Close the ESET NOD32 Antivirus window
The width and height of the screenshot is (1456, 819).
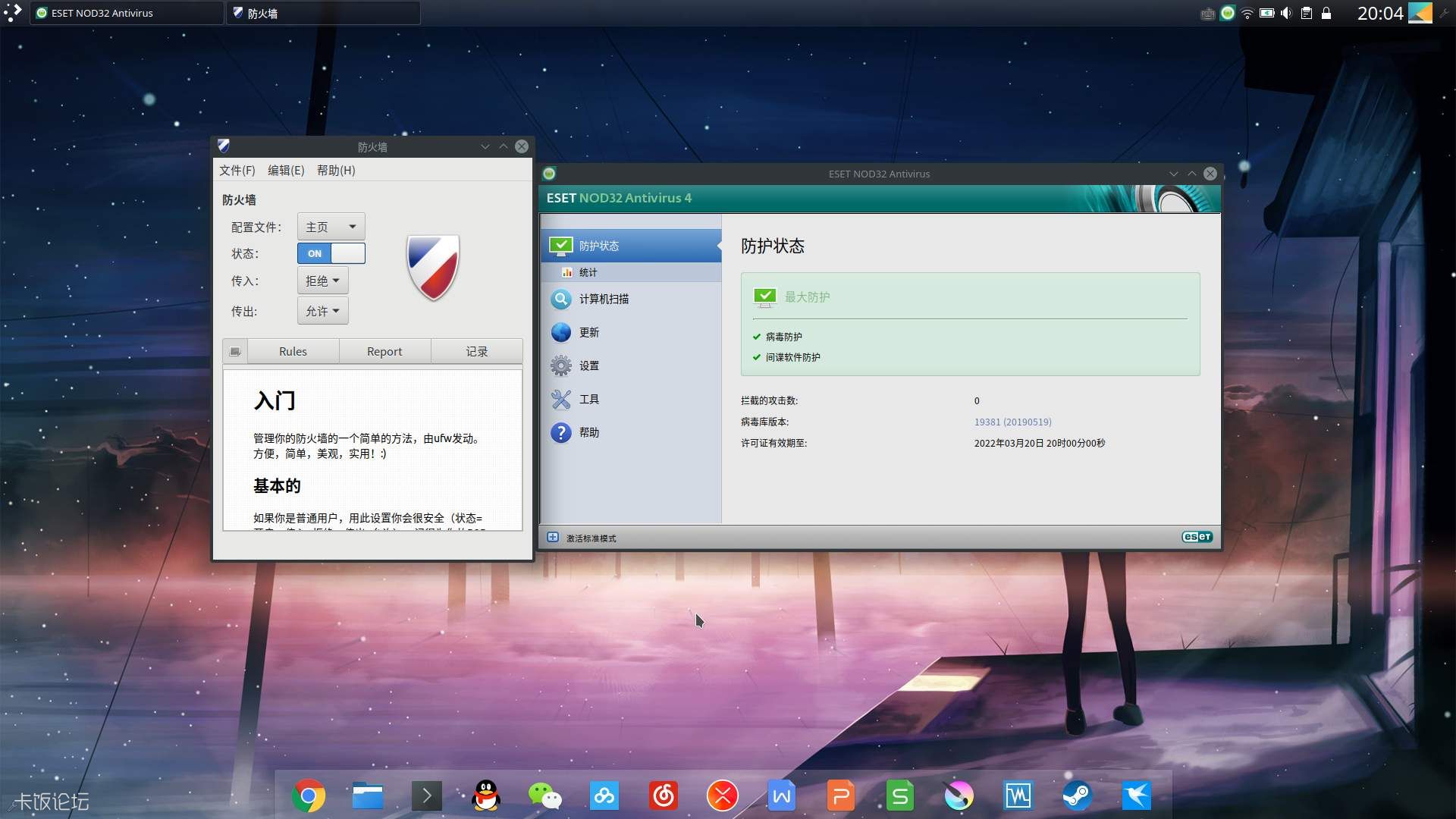[x=1210, y=174]
